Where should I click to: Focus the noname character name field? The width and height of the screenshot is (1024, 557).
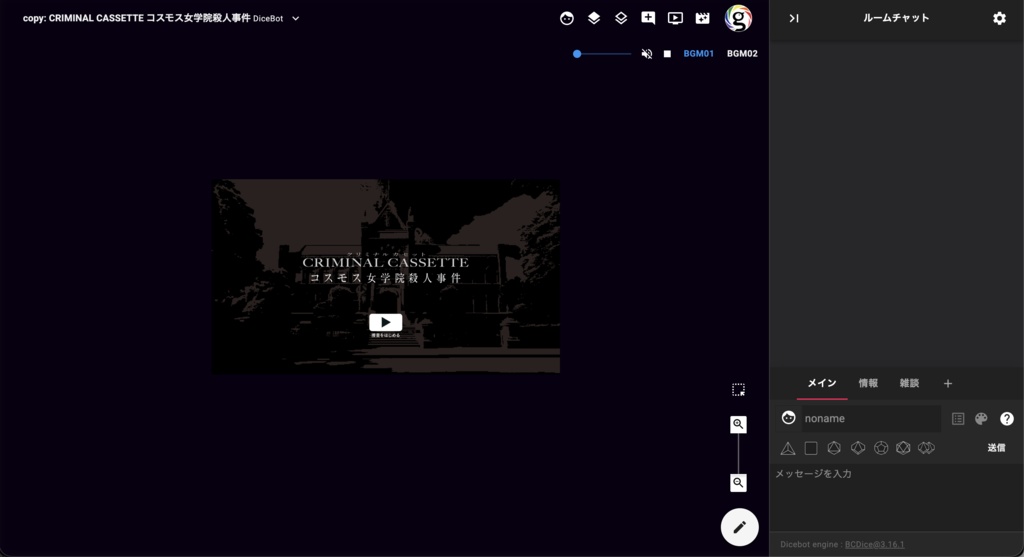coord(871,419)
